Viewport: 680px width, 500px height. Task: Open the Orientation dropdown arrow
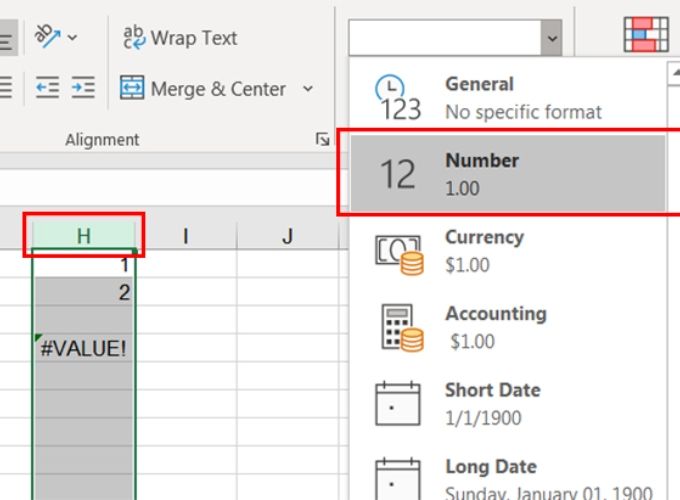(x=72, y=38)
